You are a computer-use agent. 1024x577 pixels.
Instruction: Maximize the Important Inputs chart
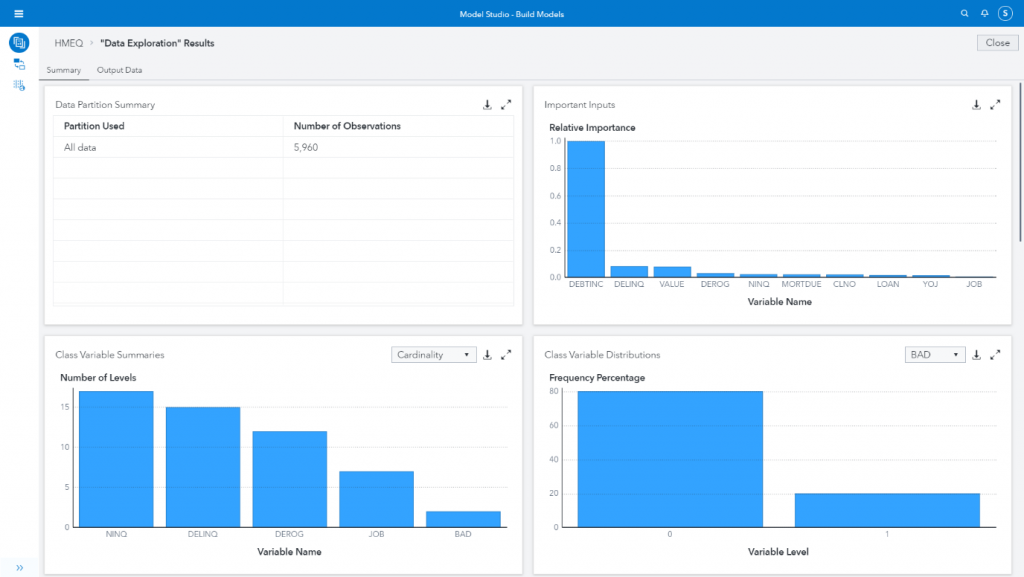[996, 104]
